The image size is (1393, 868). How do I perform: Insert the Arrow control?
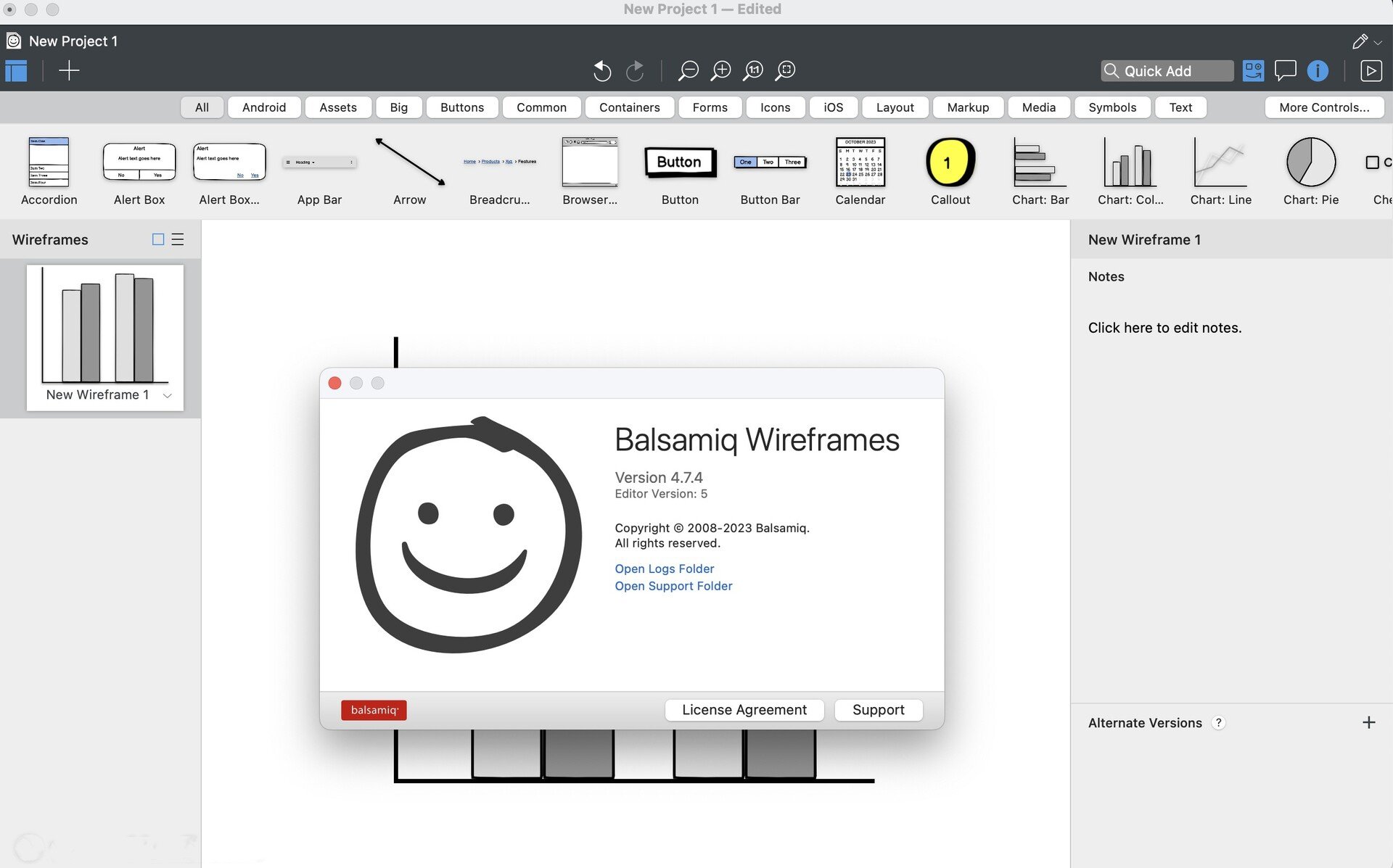(410, 171)
